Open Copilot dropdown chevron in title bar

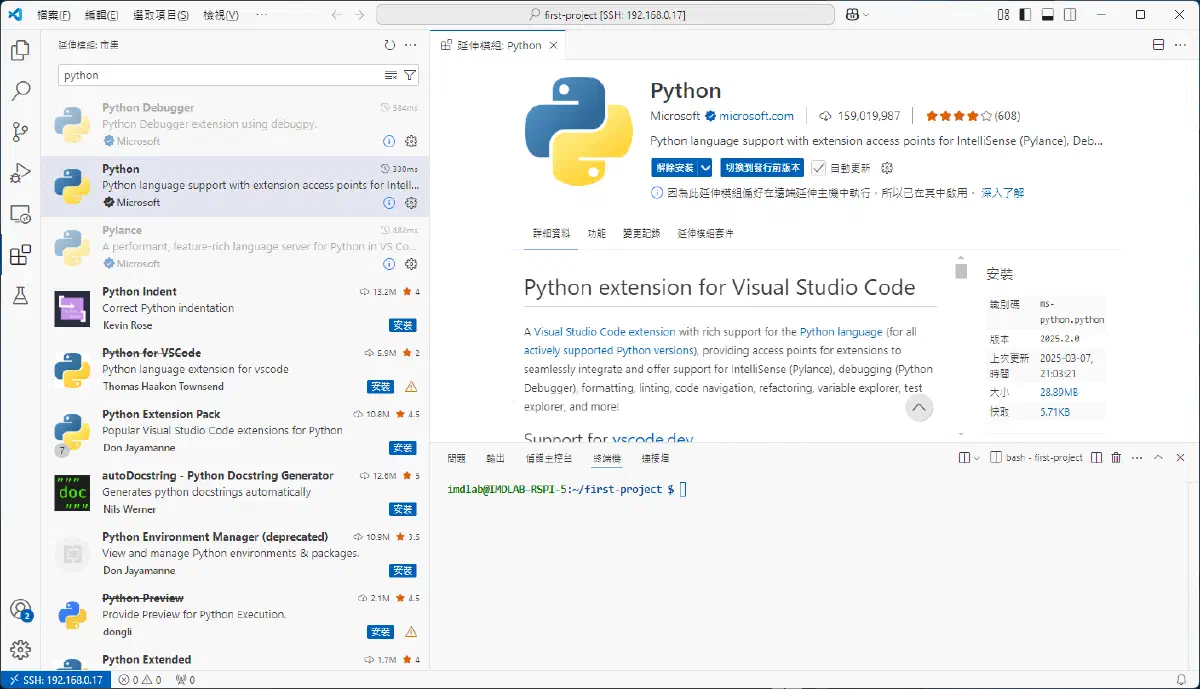(x=866, y=15)
